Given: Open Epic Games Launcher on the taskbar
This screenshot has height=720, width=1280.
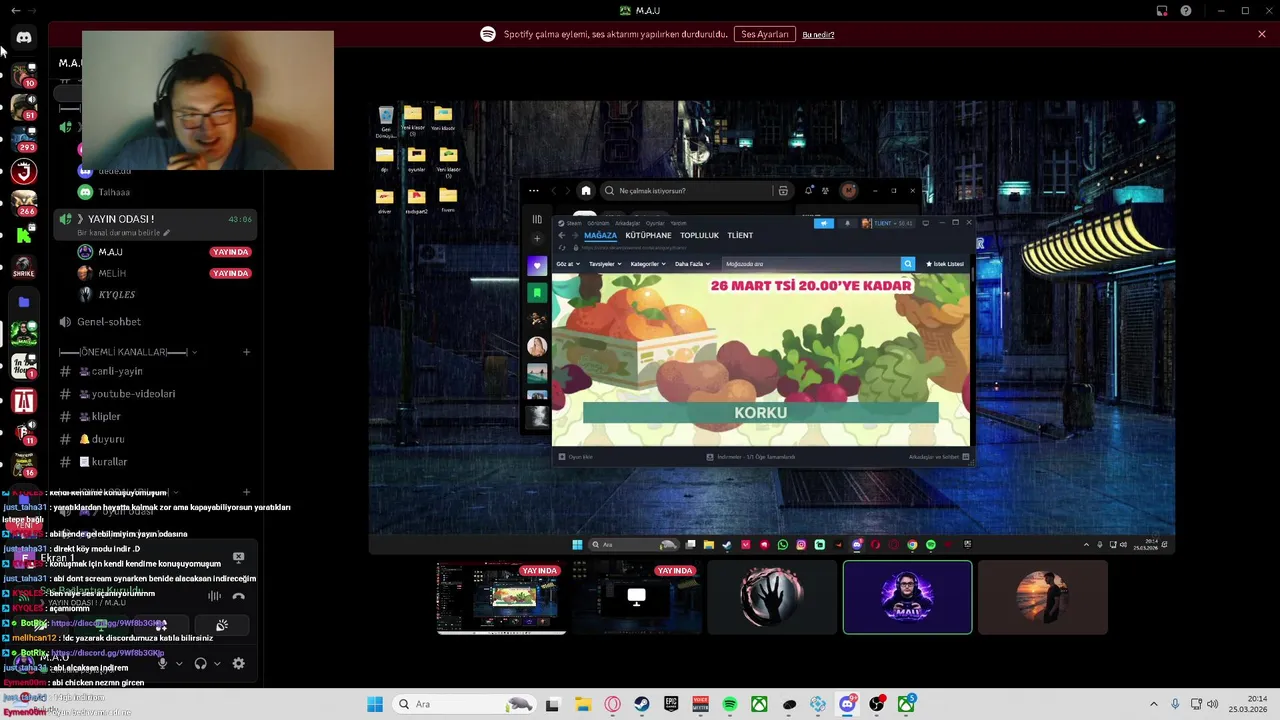Looking at the screenshot, I should tap(671, 704).
